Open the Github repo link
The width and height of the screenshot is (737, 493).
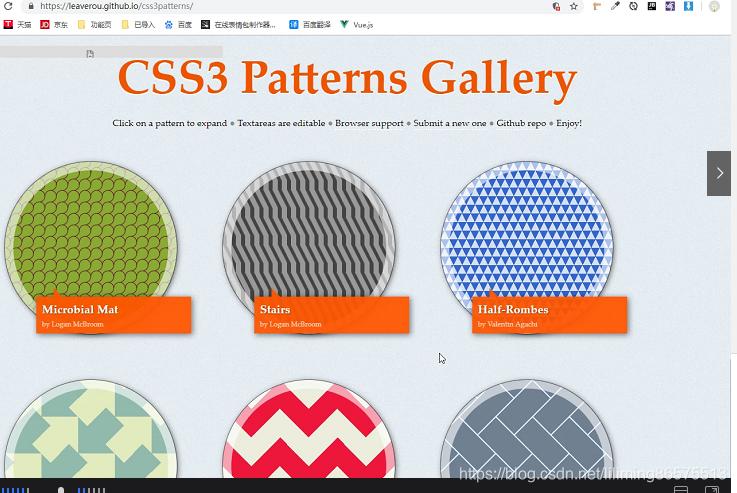[521, 123]
